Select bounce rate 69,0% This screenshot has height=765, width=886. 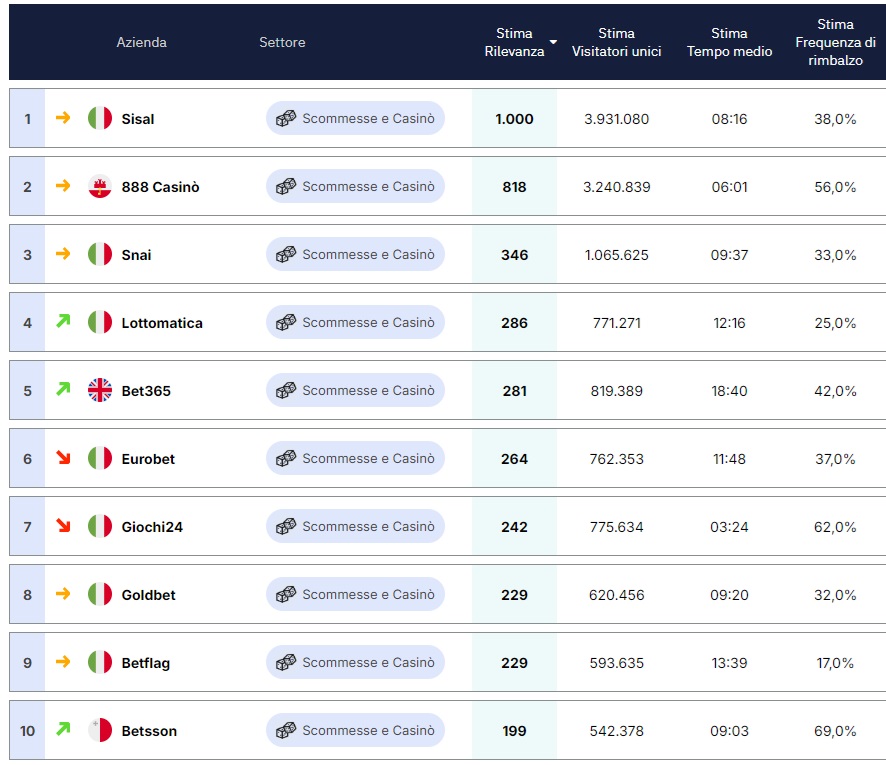tap(835, 731)
